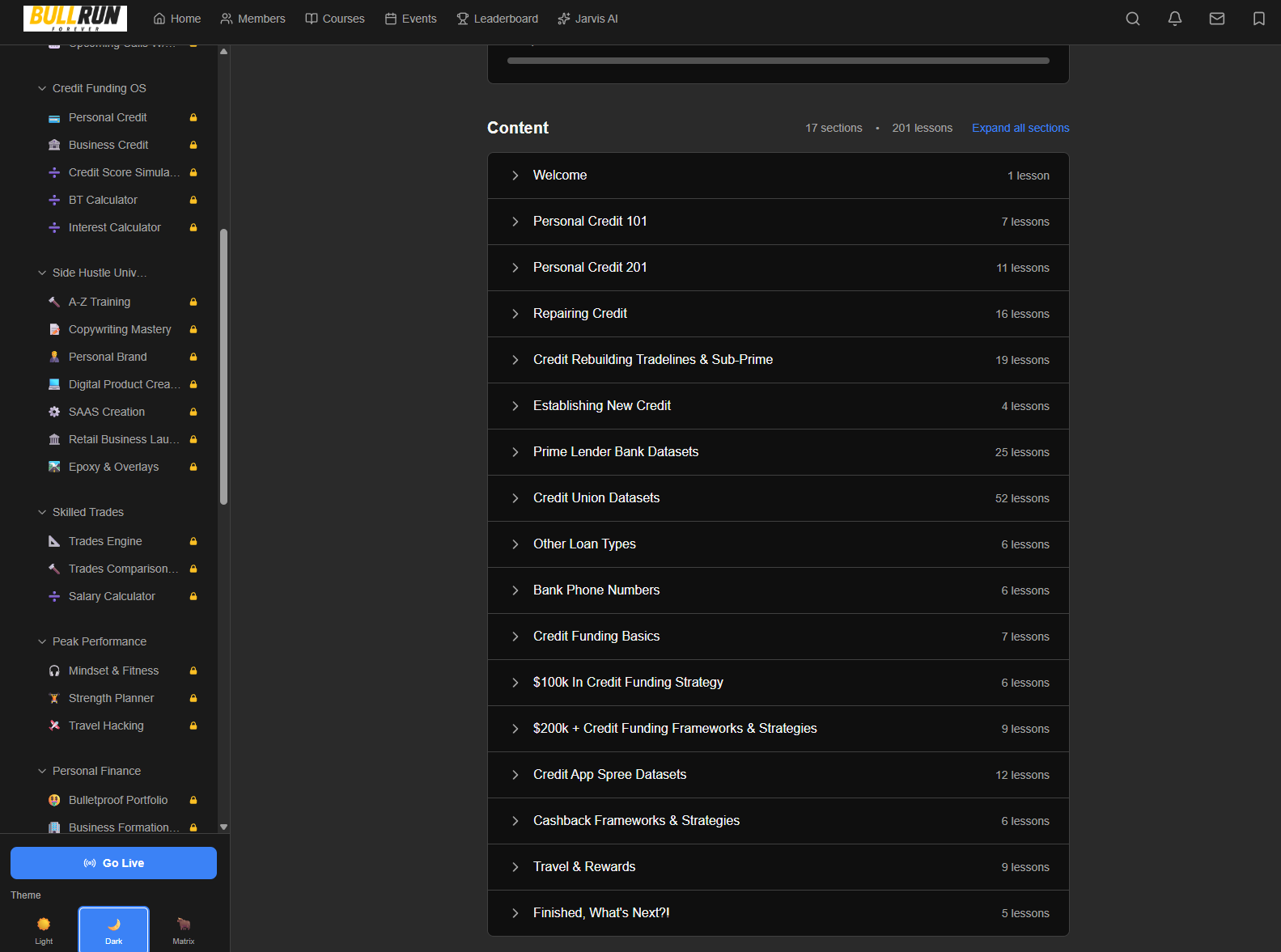The height and width of the screenshot is (952, 1281).
Task: Click the Bulletproof Portfolio icon
Action: point(54,801)
